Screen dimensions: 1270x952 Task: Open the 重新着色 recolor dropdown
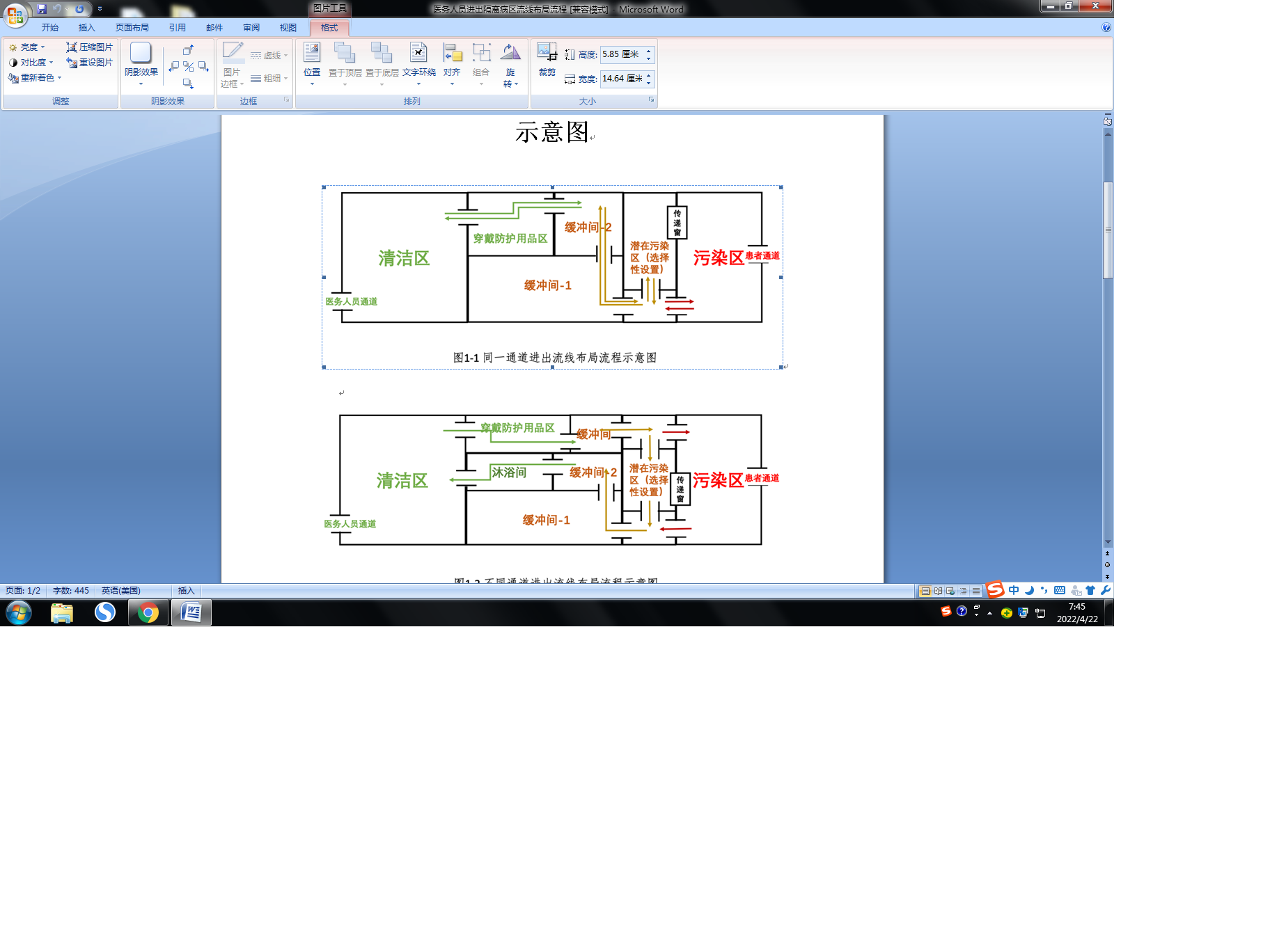[x=35, y=78]
